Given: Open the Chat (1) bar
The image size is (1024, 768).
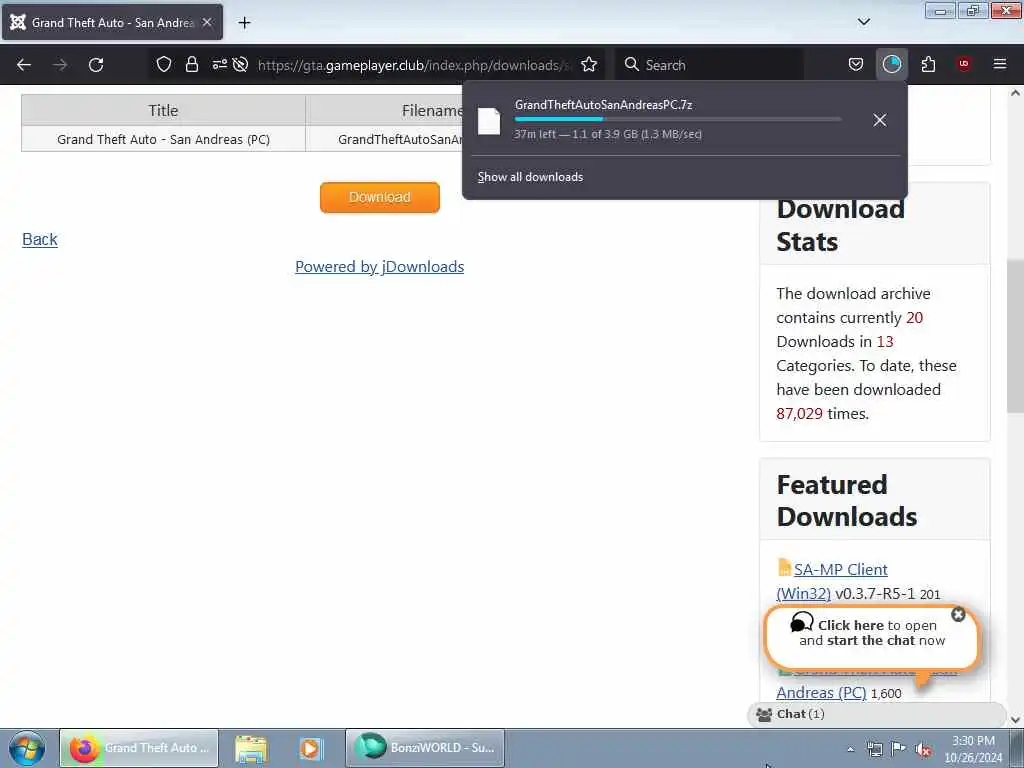Looking at the screenshot, I should click(876, 714).
